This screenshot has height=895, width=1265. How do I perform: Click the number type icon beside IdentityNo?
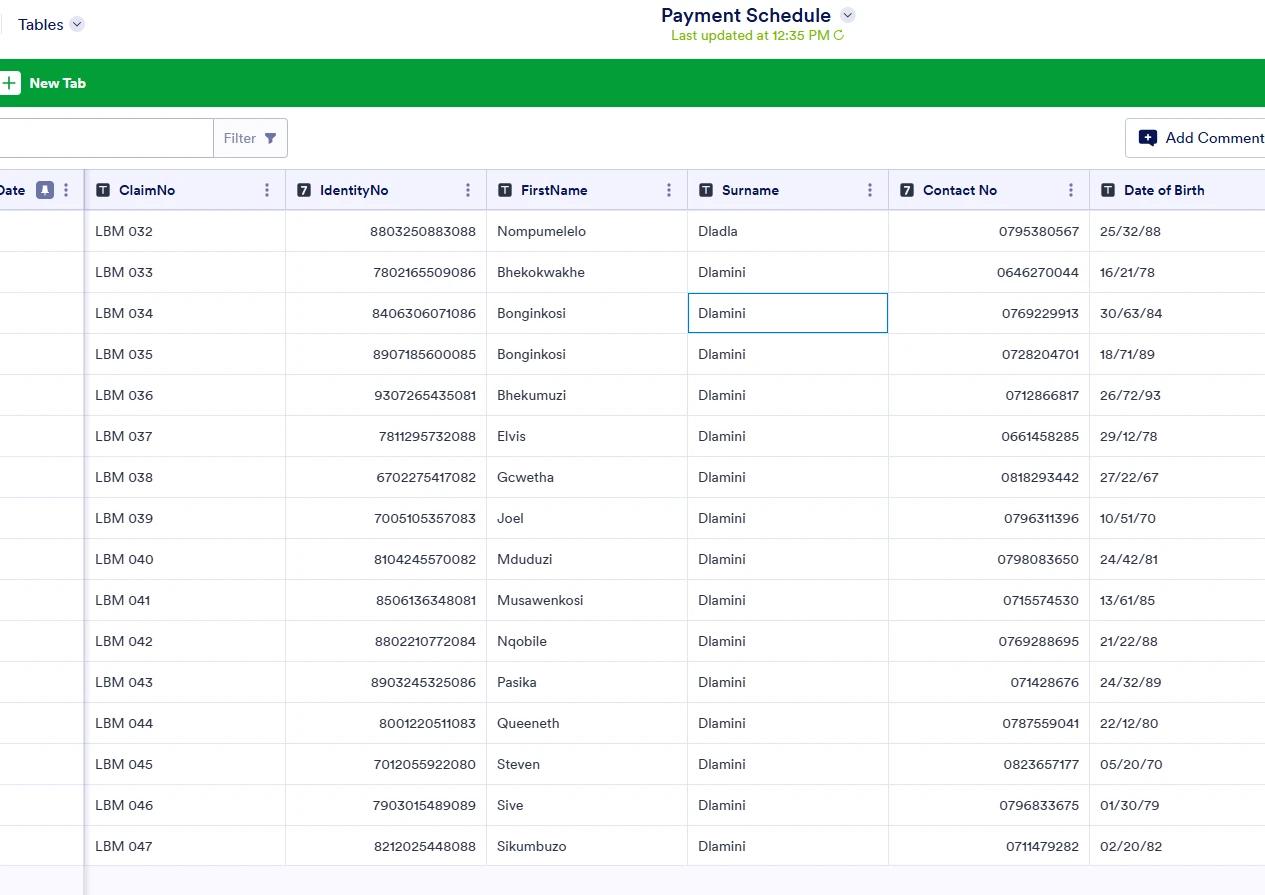(304, 190)
